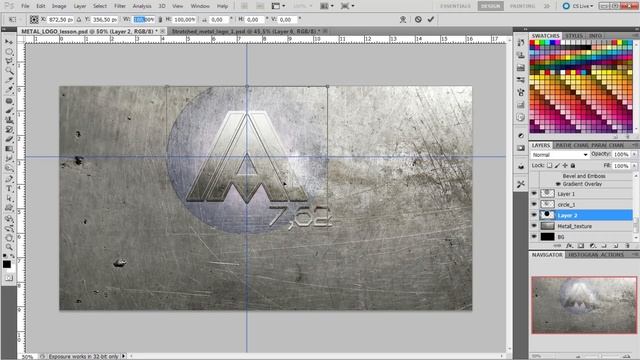Click the Y position field

[x=104, y=20]
